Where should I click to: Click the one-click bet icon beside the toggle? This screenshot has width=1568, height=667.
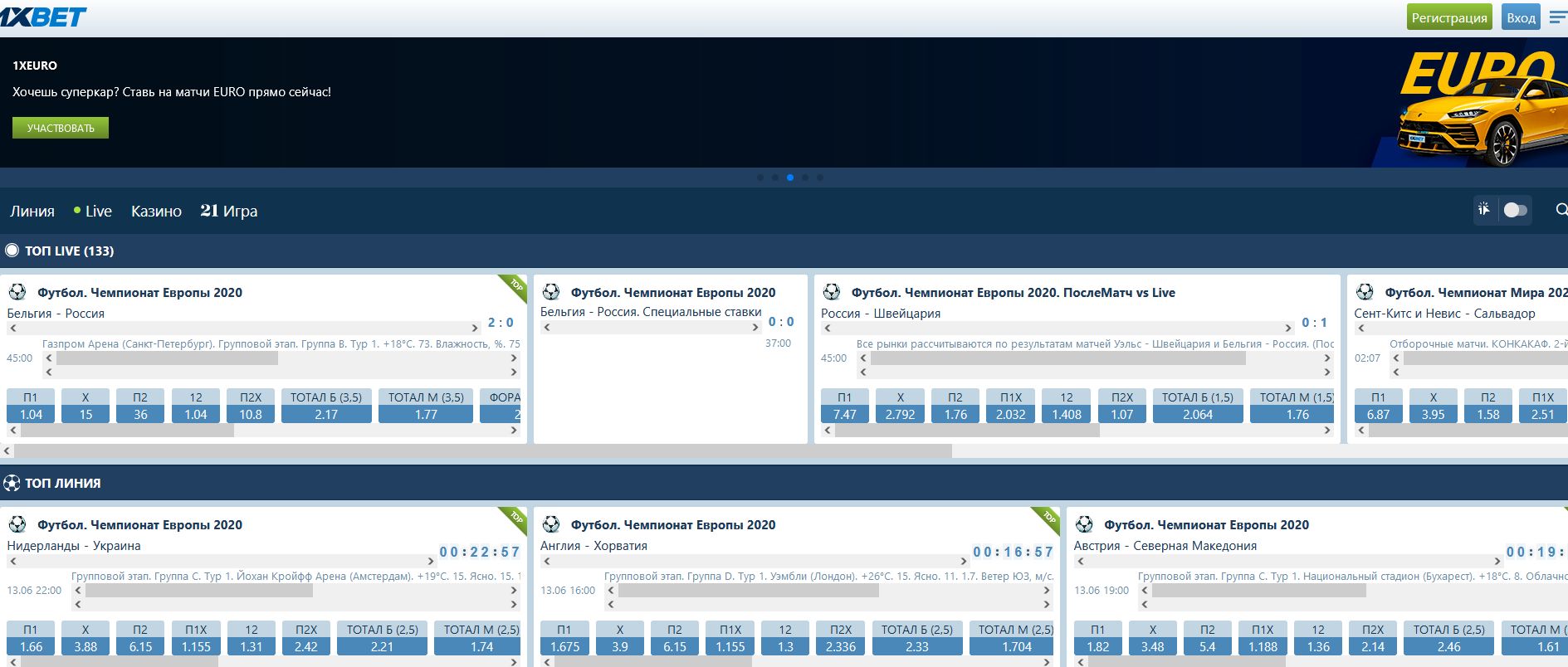click(1484, 210)
